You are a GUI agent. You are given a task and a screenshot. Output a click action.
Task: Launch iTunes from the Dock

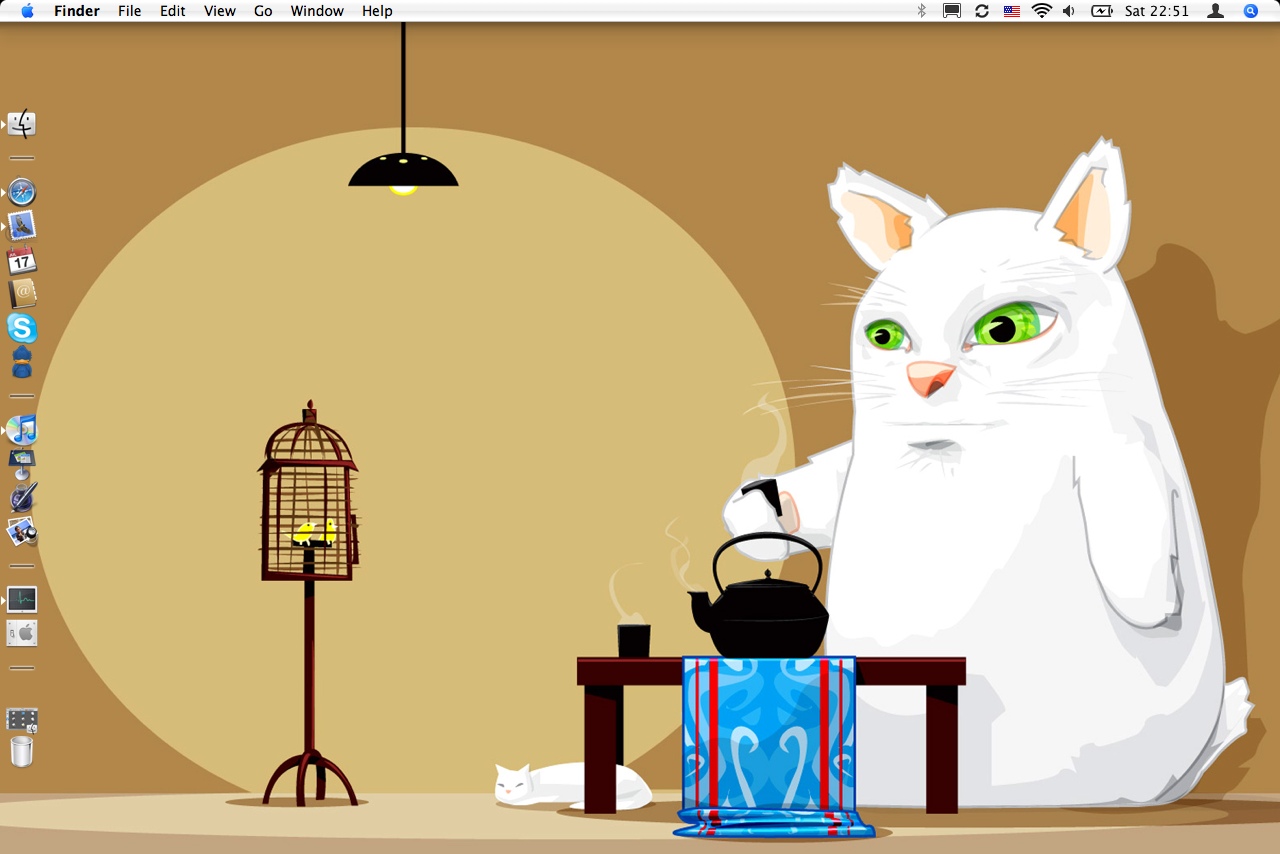[22, 430]
